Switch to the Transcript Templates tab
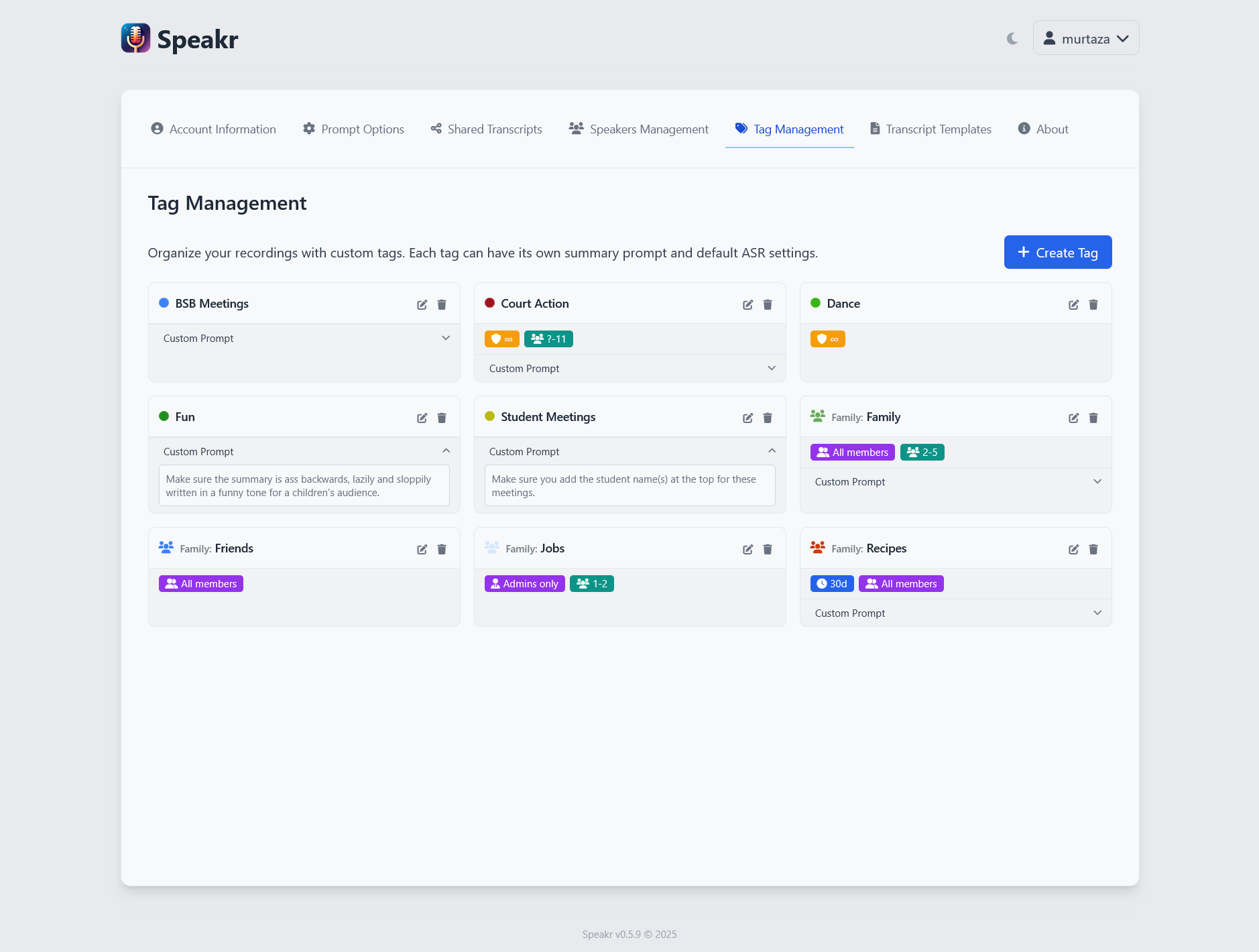 (931, 129)
